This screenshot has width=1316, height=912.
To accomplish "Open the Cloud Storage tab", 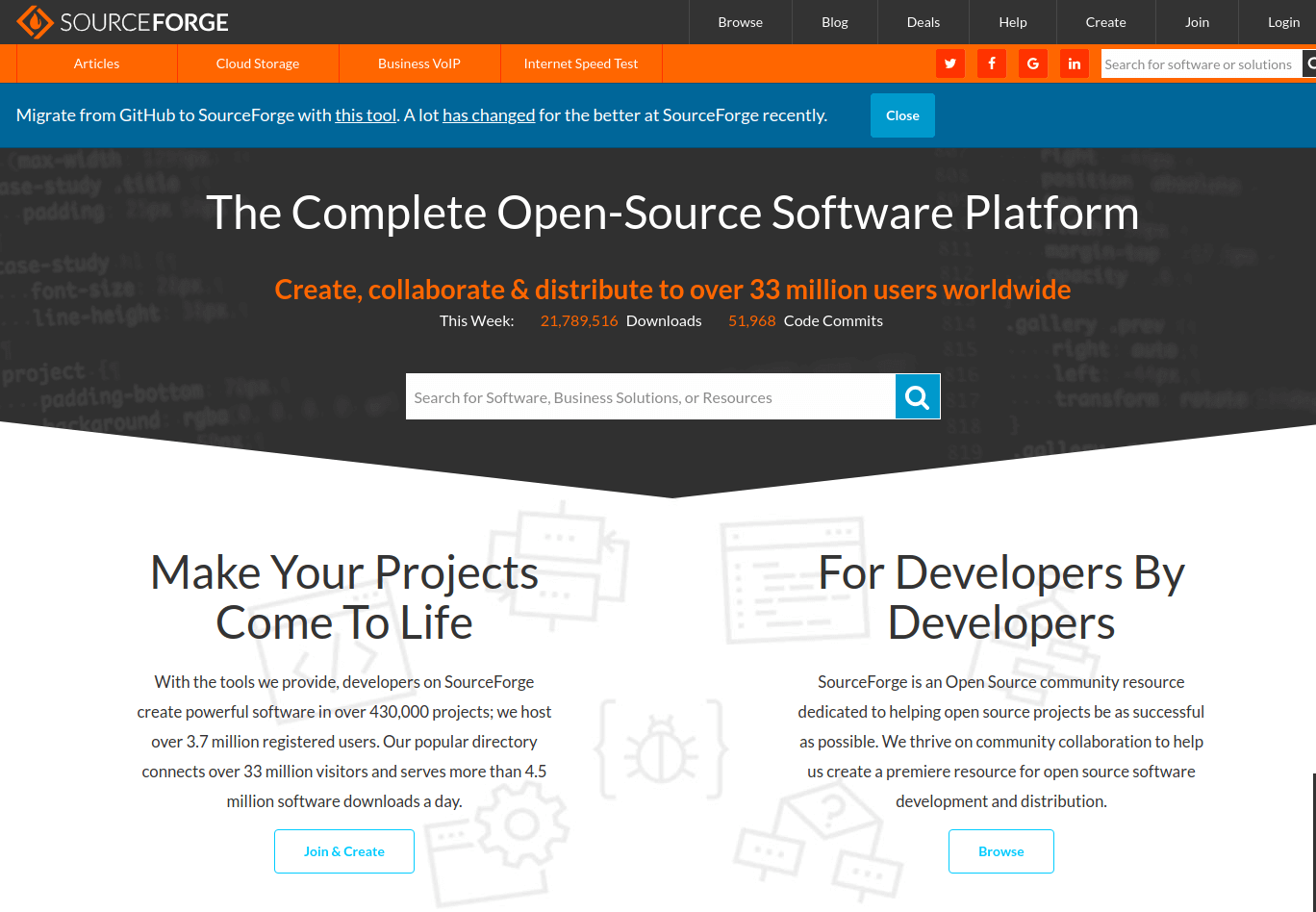I will (258, 63).
